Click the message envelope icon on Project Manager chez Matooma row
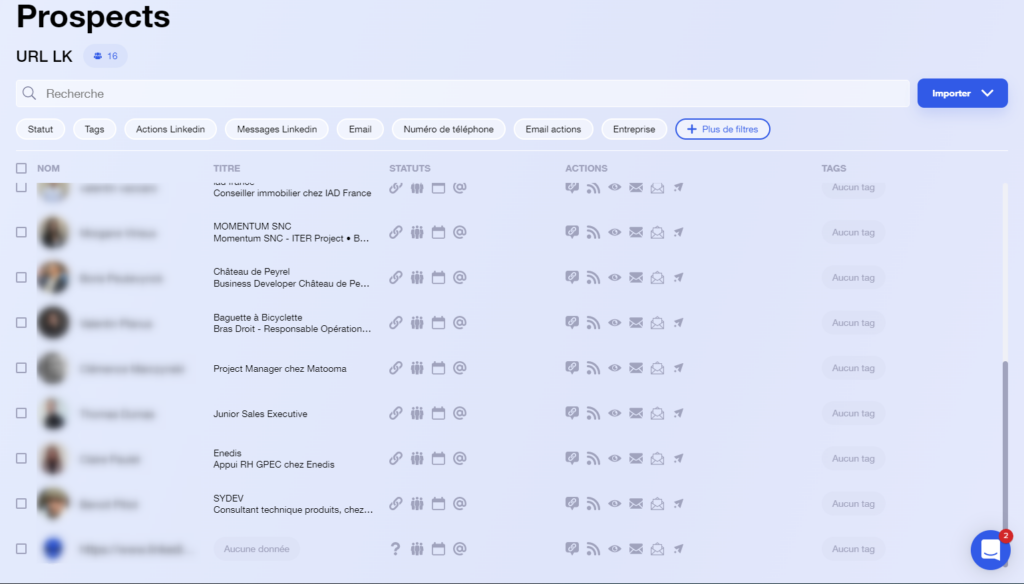 tap(636, 368)
